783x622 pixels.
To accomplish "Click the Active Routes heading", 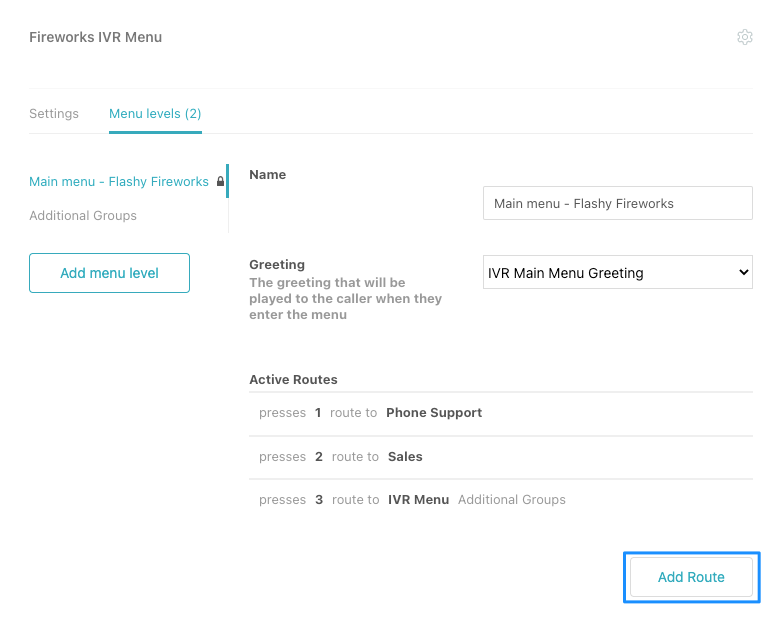I will coord(293,380).
